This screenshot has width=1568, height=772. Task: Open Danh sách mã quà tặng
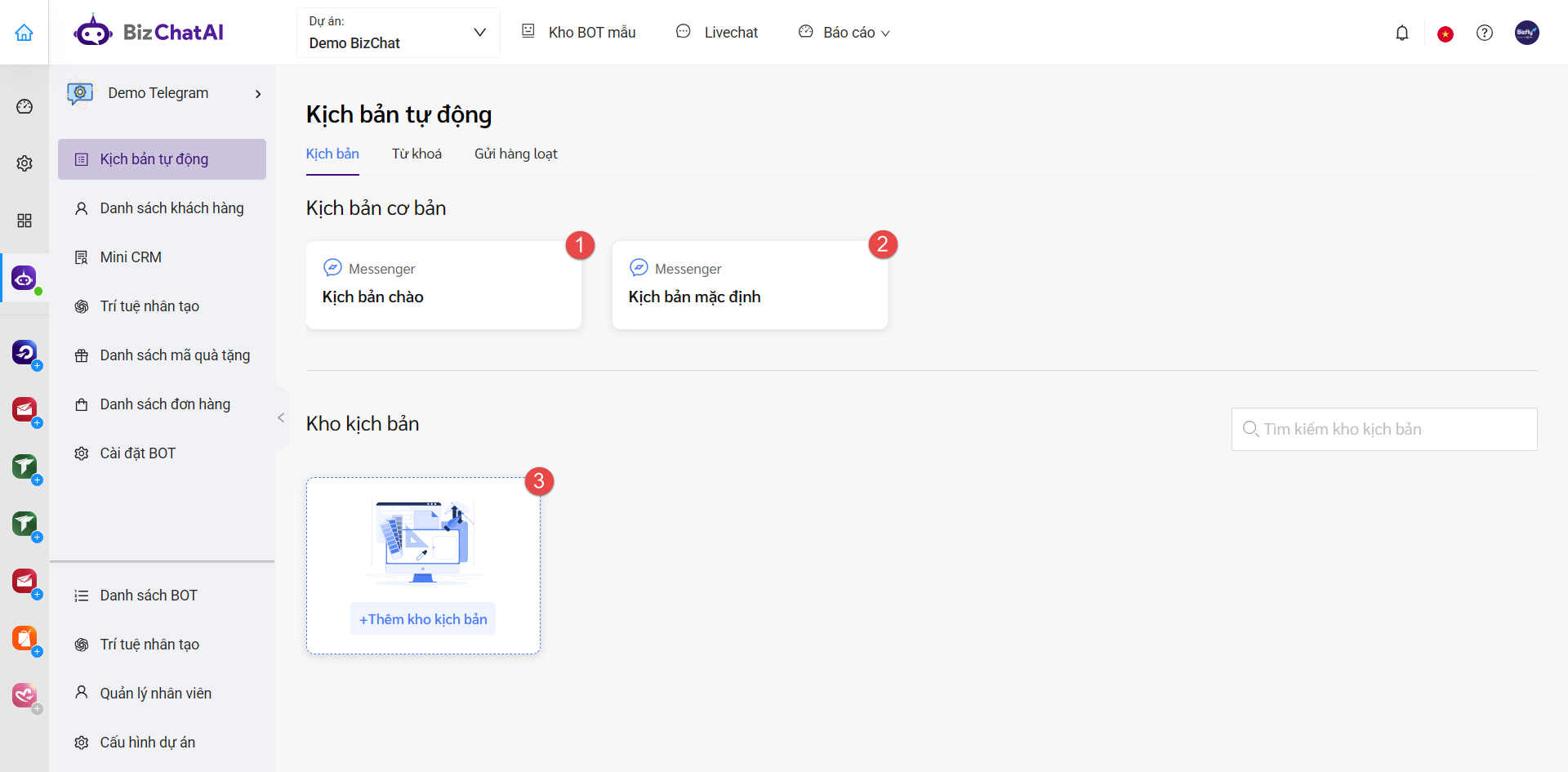click(162, 355)
